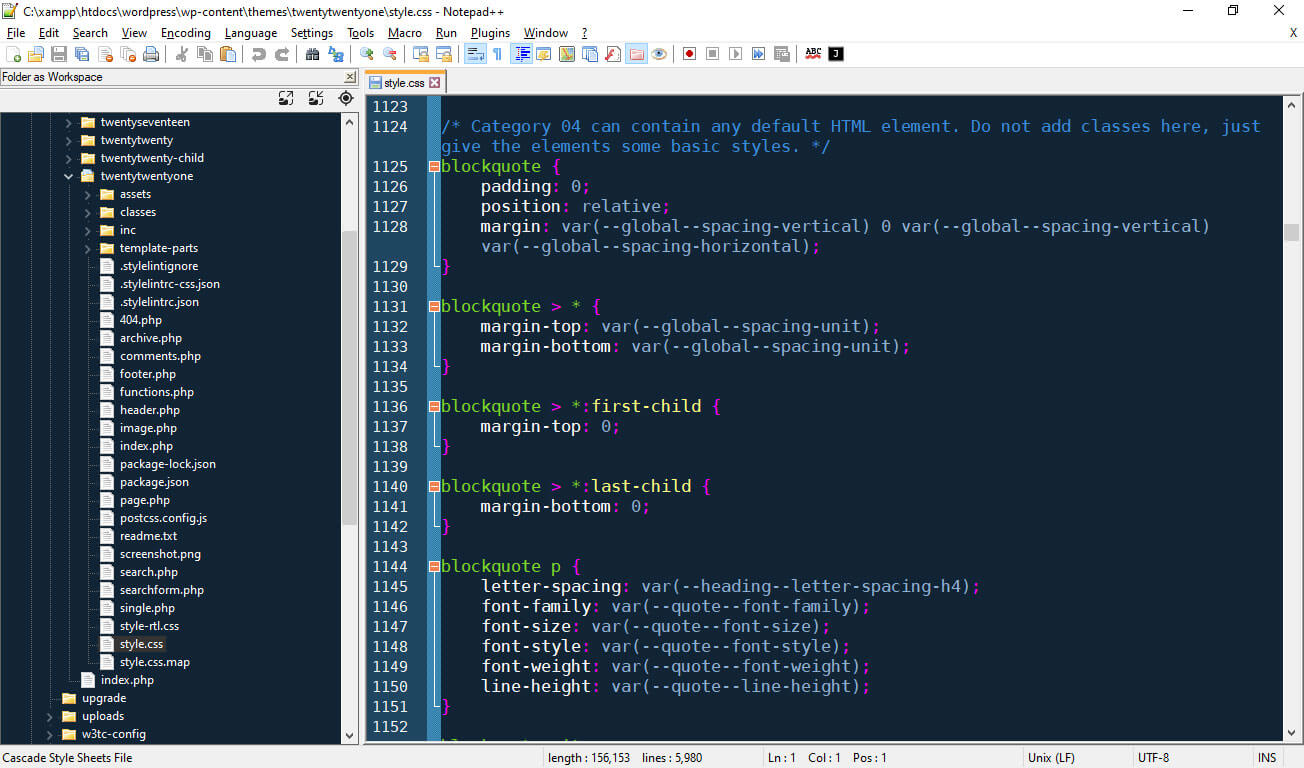The width and height of the screenshot is (1304, 768).
Task: Click the editor vertical scrollbar thumb
Action: [1291, 232]
